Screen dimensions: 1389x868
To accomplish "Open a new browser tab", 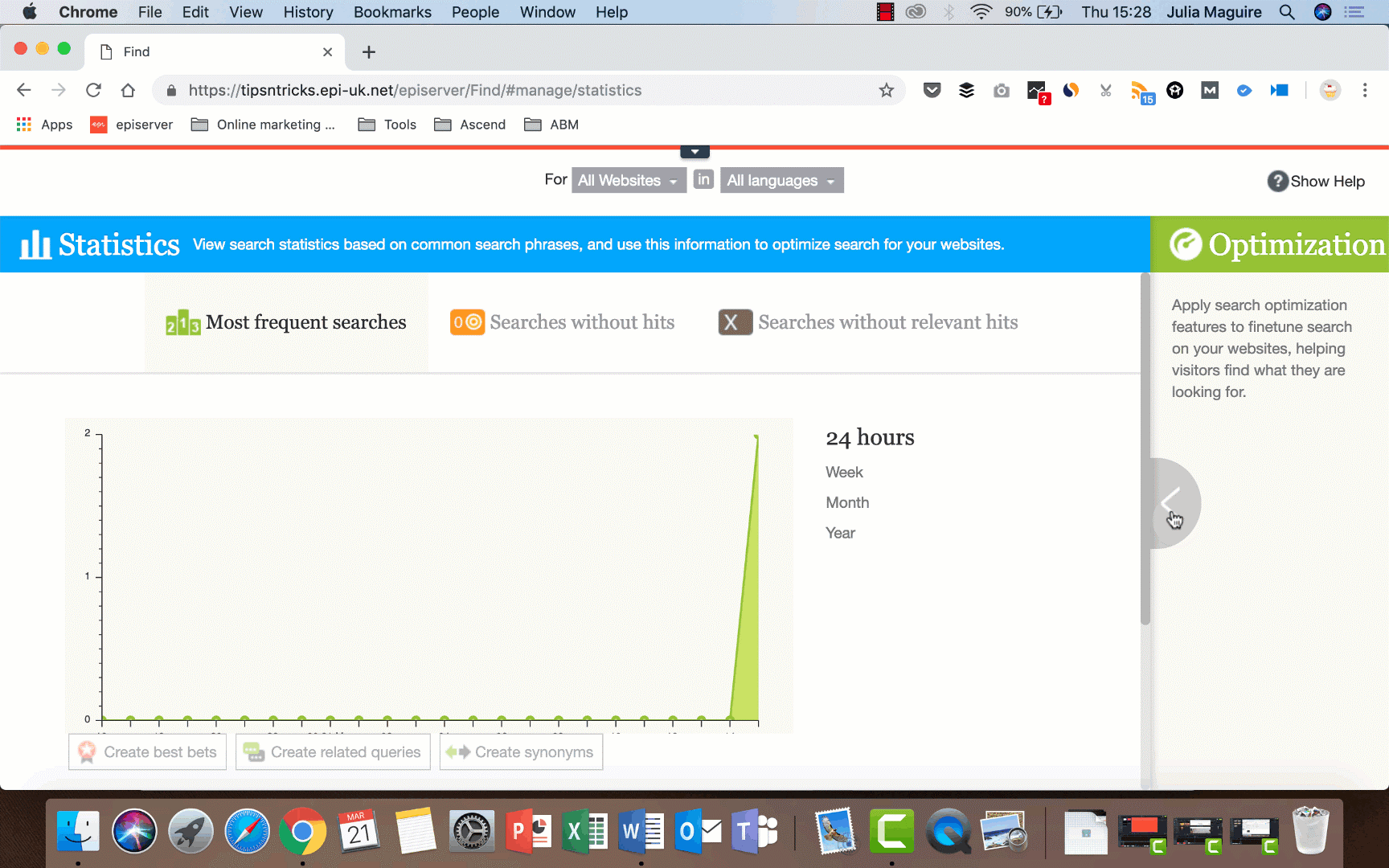I will 369,51.
